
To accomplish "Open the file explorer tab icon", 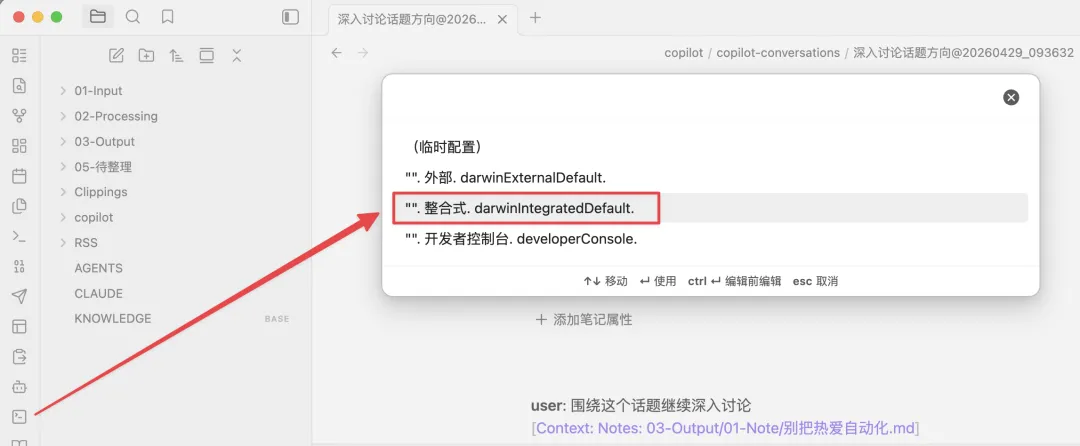I will point(97,17).
